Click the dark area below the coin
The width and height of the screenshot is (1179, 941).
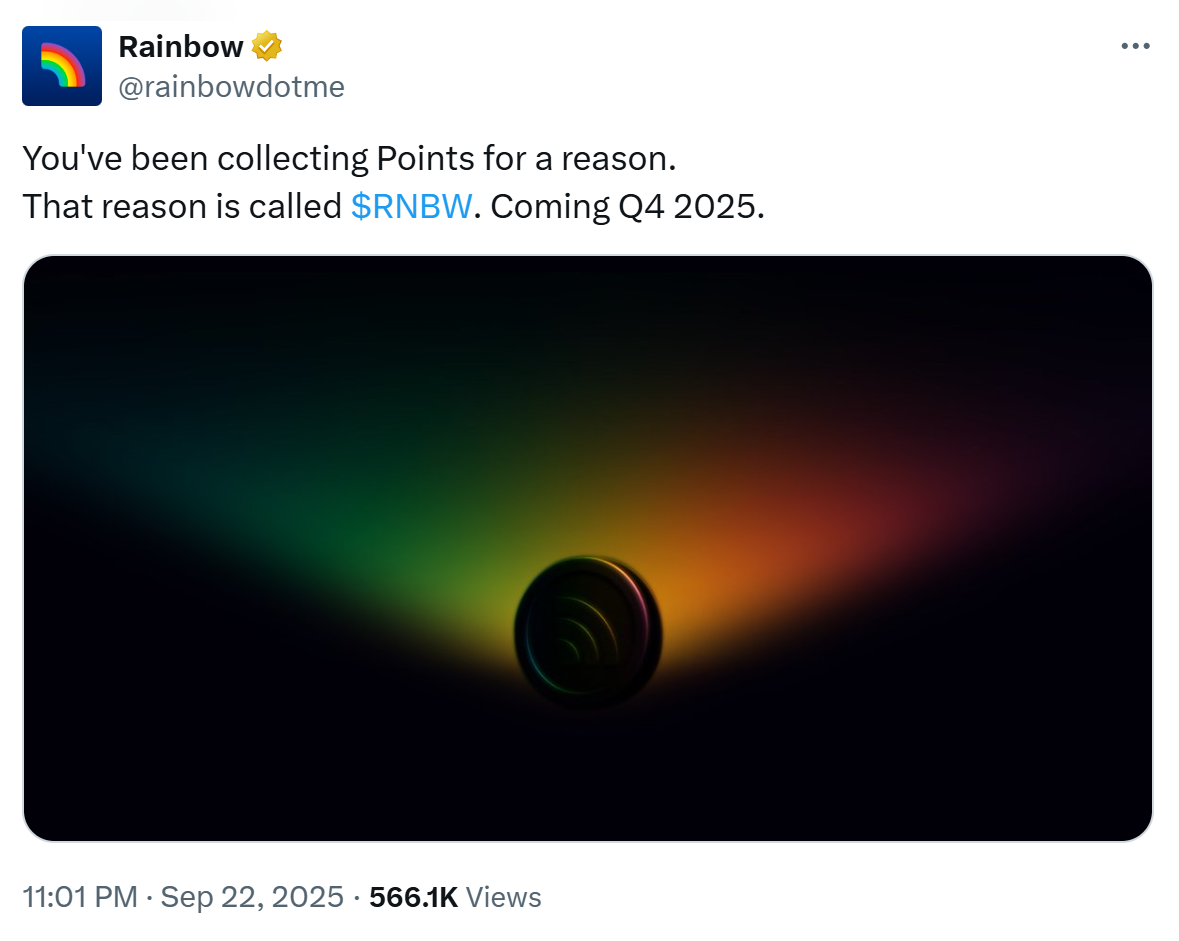[587, 770]
